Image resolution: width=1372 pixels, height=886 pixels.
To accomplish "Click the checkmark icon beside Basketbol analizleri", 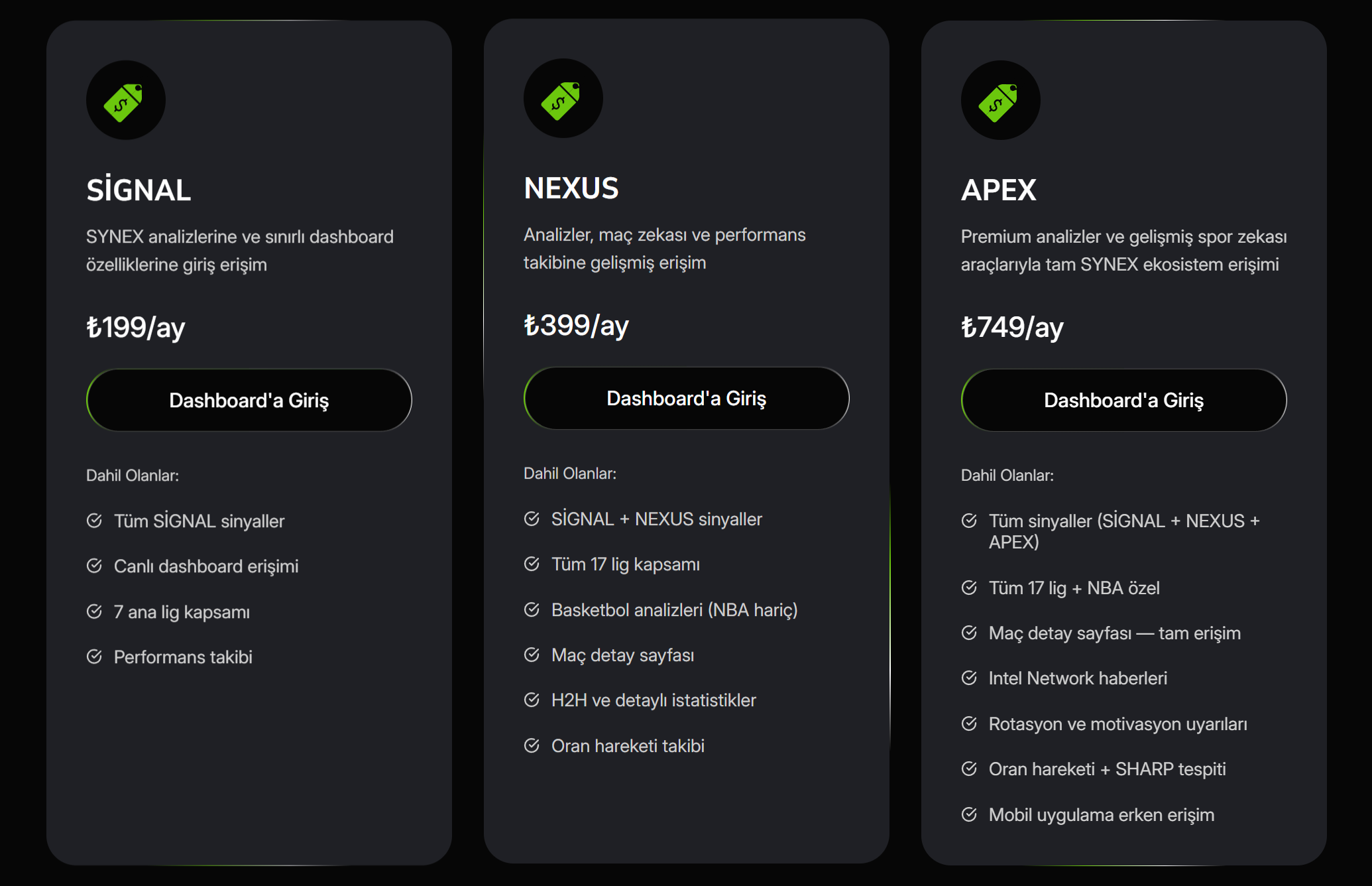I will (x=532, y=609).
